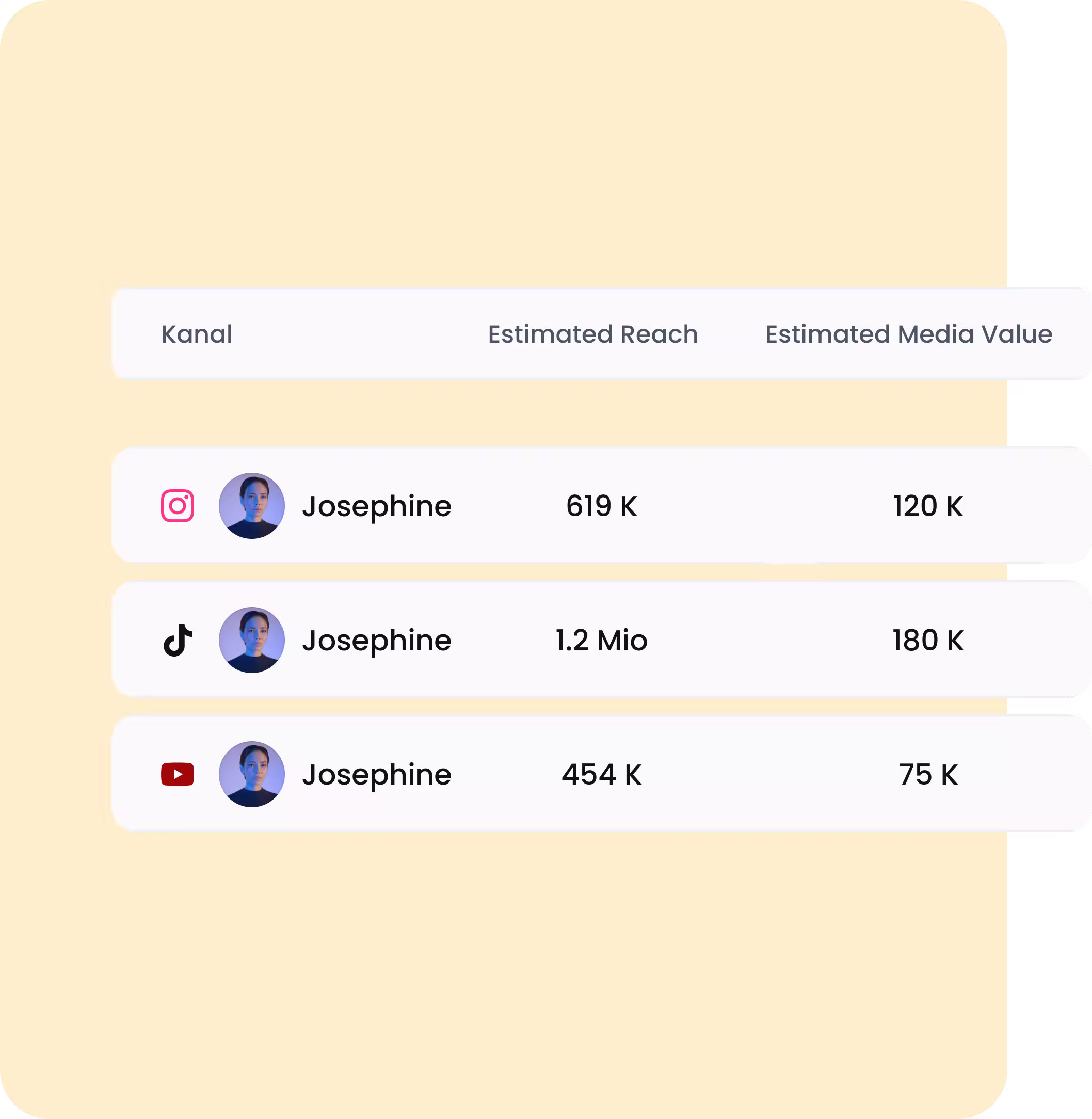
Task: Click the 120 K media value
Action: (928, 506)
